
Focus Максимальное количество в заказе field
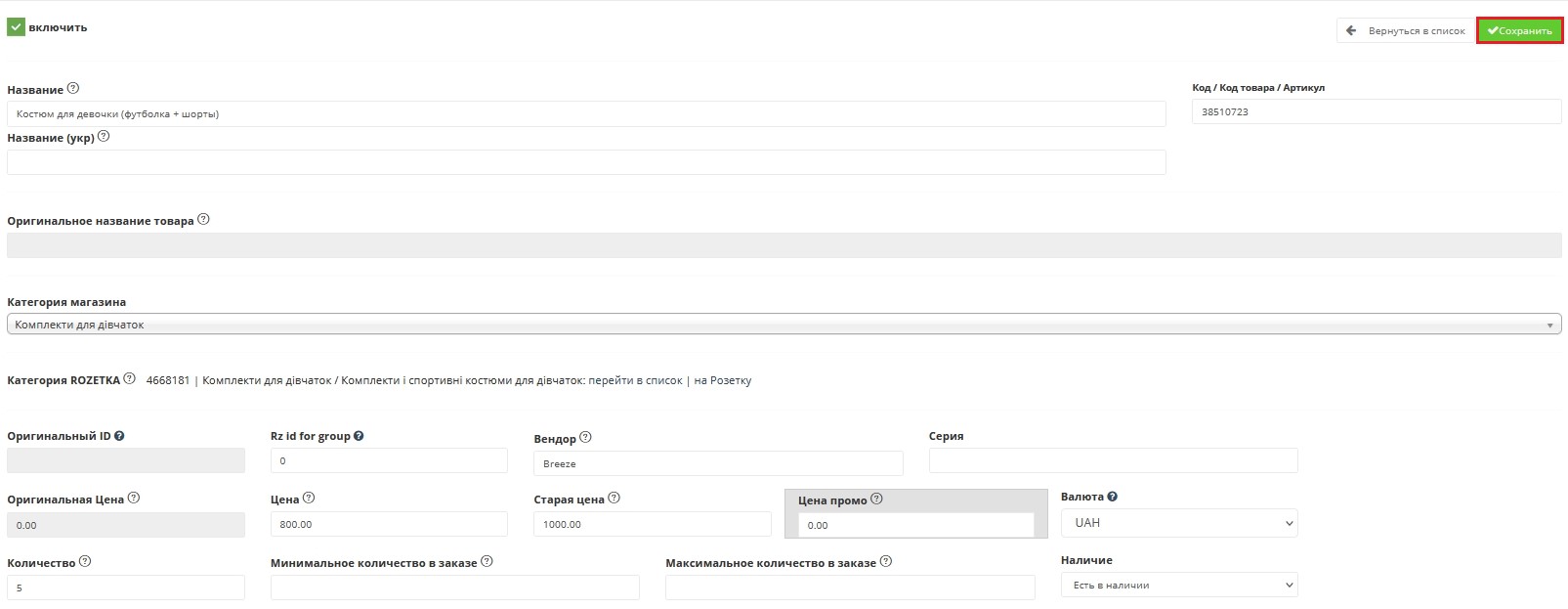coord(850,587)
